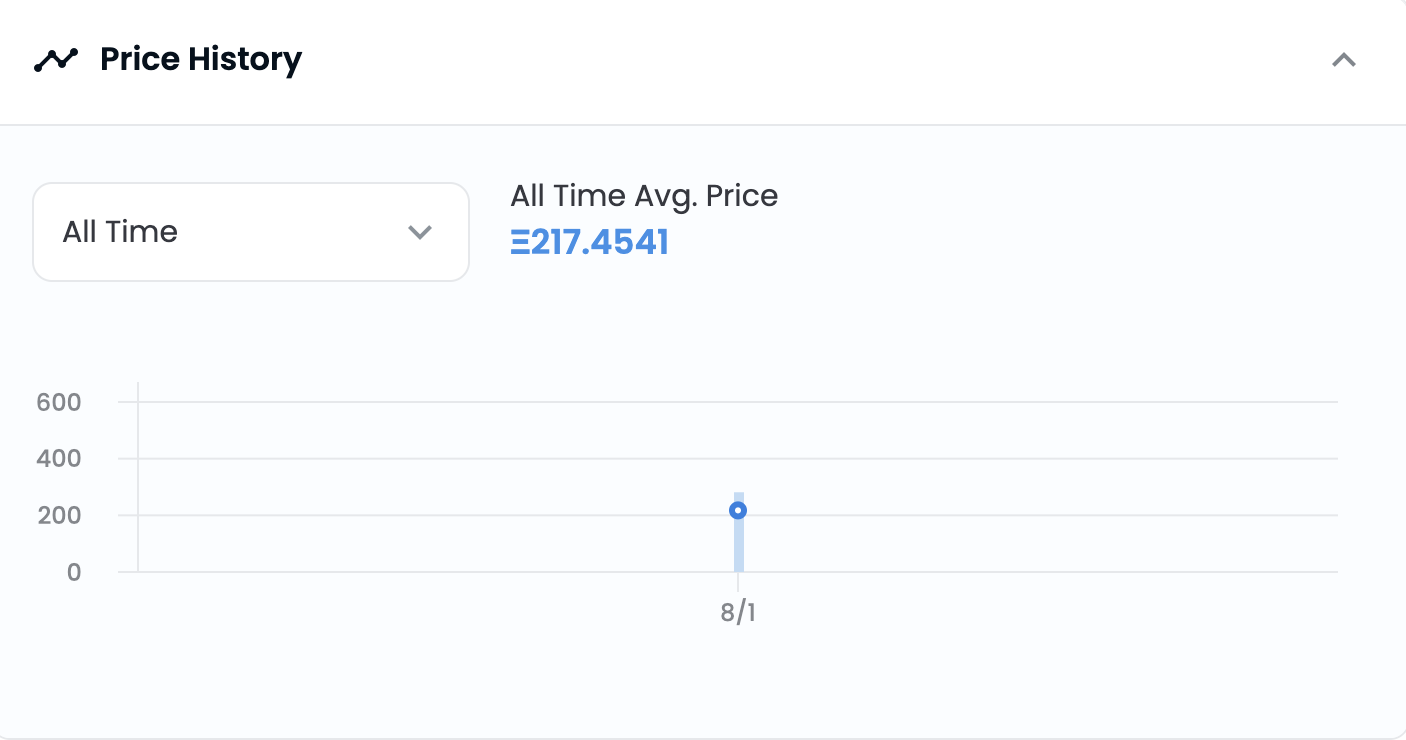Click the 0 y-axis label
The image size is (1406, 740).
click(x=73, y=573)
